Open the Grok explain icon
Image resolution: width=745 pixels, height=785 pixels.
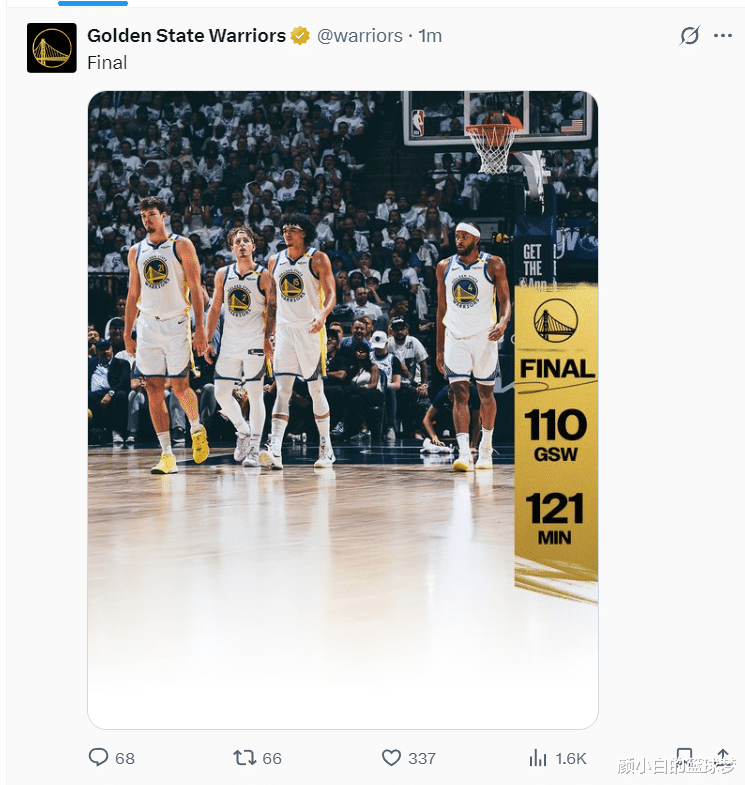[690, 36]
